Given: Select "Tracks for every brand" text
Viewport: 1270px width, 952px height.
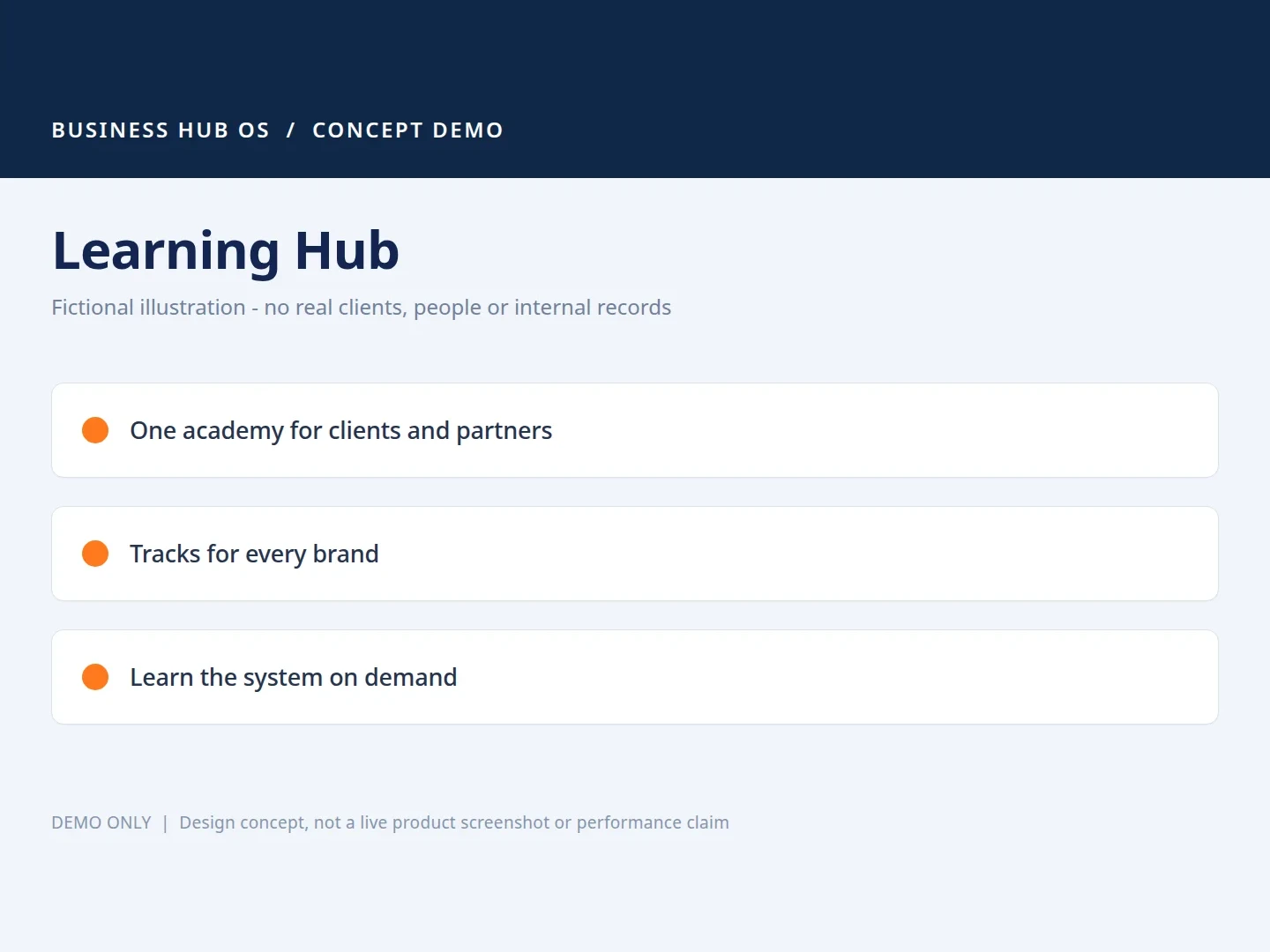Looking at the screenshot, I should point(254,554).
